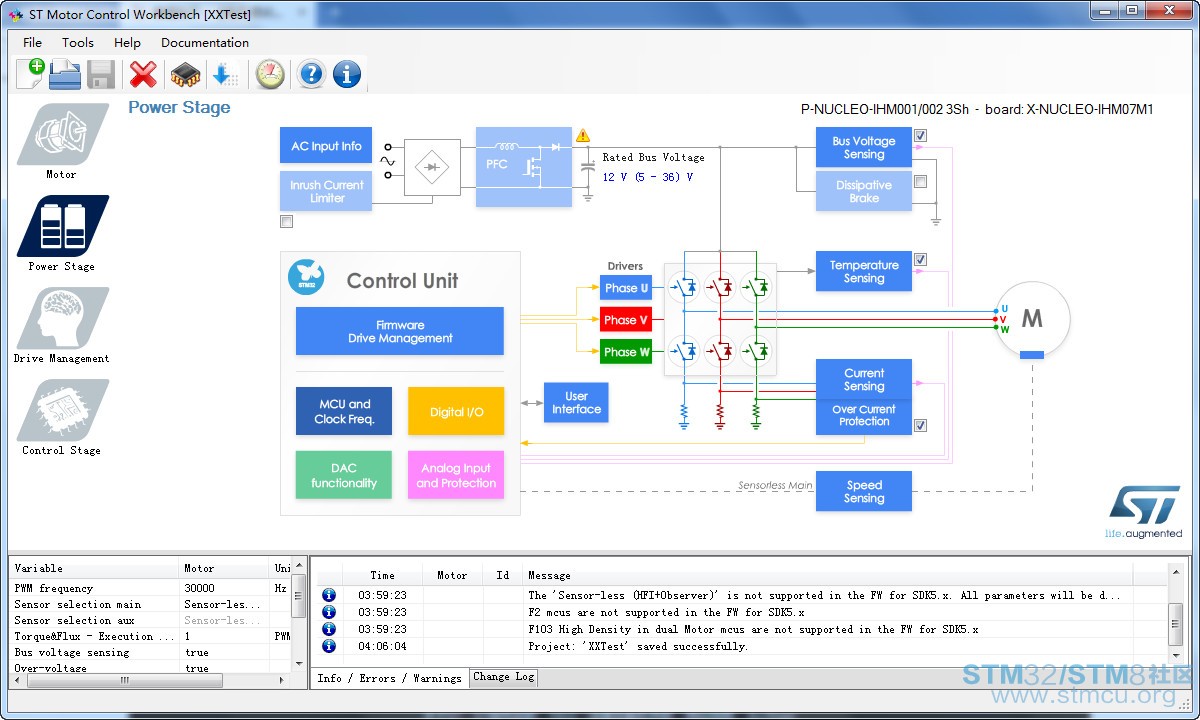This screenshot has width=1200, height=720.
Task: Open the File menu
Action: click(32, 42)
